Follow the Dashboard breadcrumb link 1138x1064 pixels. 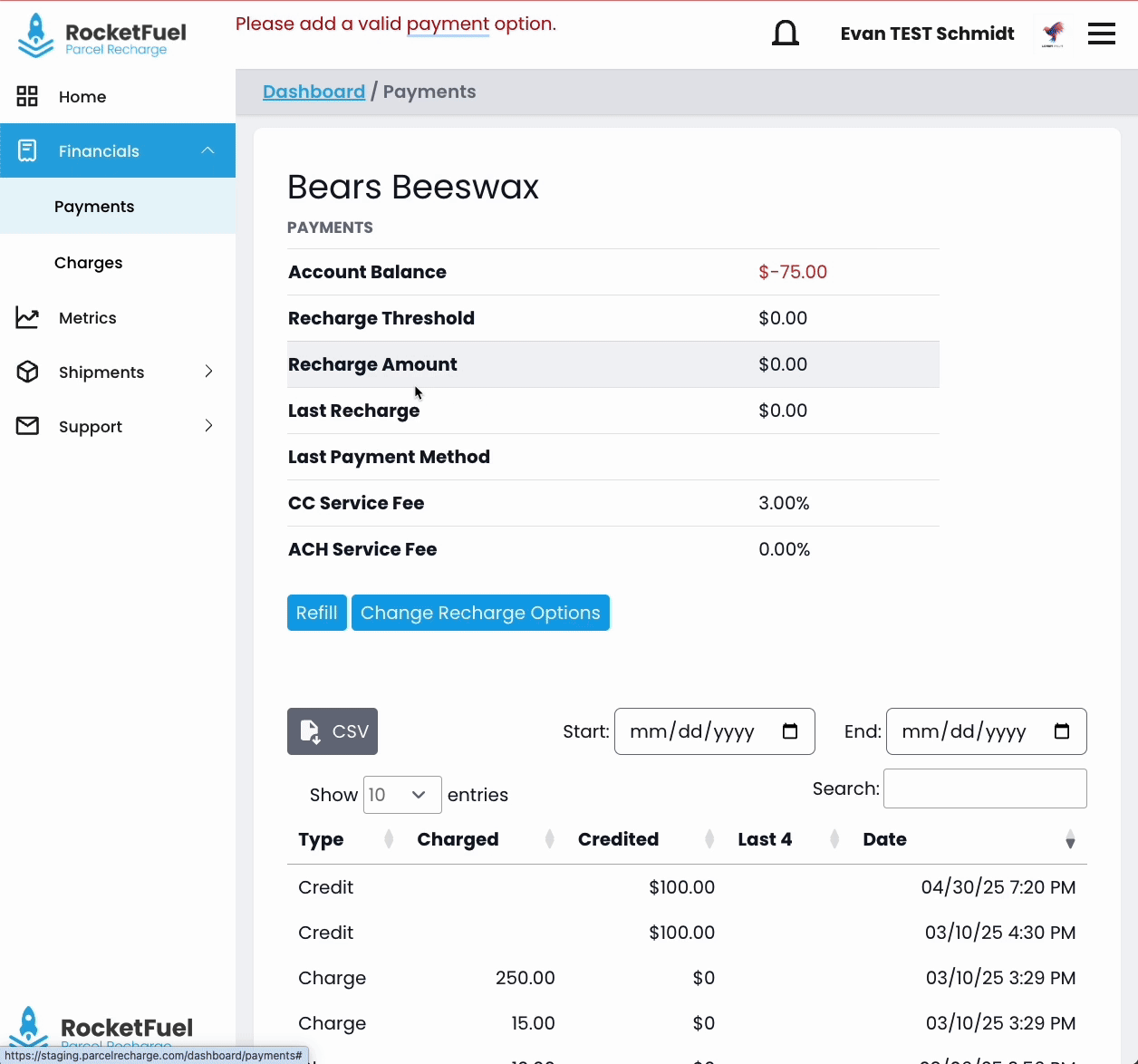313,92
